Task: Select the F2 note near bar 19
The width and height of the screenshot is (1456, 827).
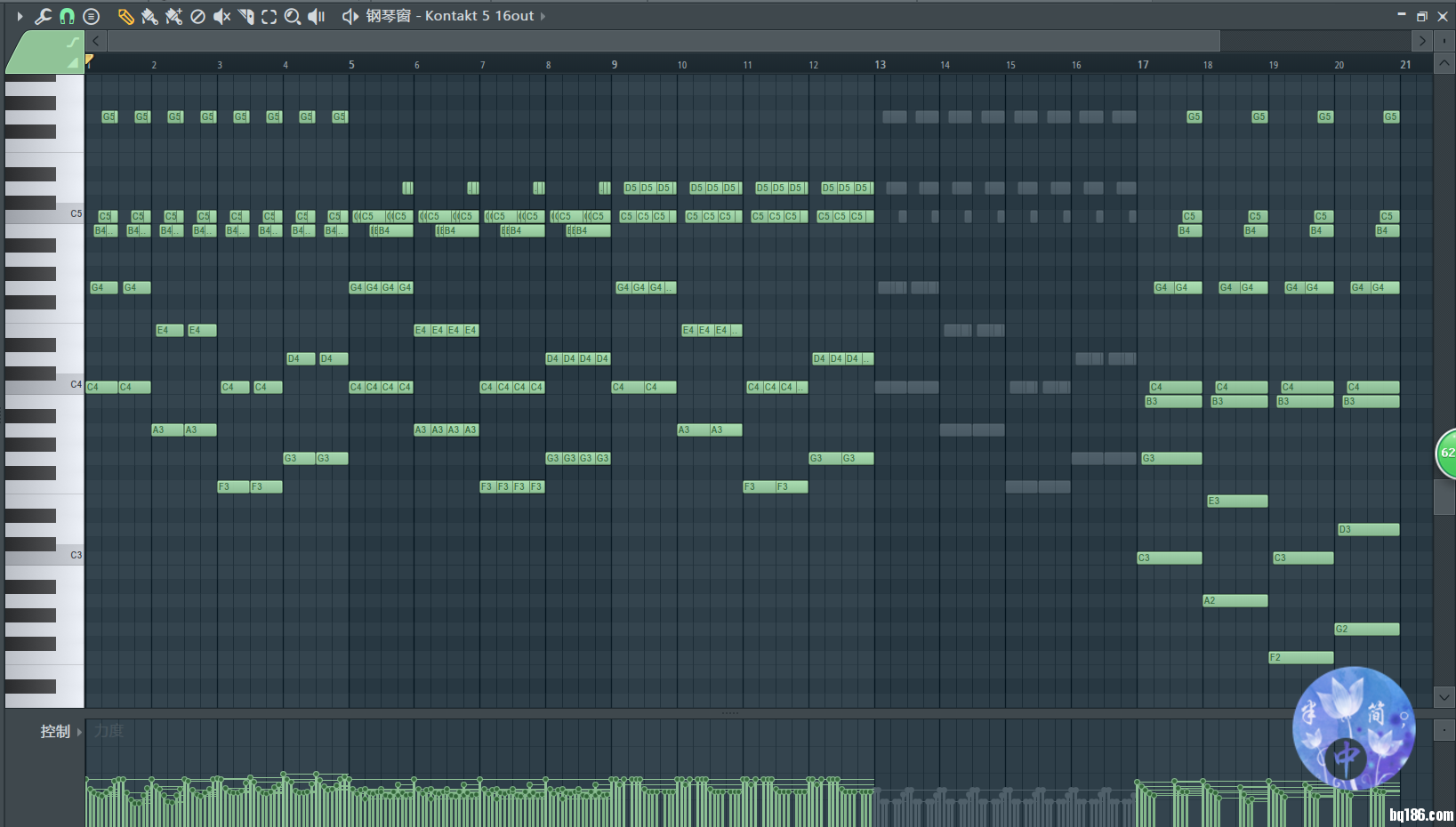Action: point(1300,657)
